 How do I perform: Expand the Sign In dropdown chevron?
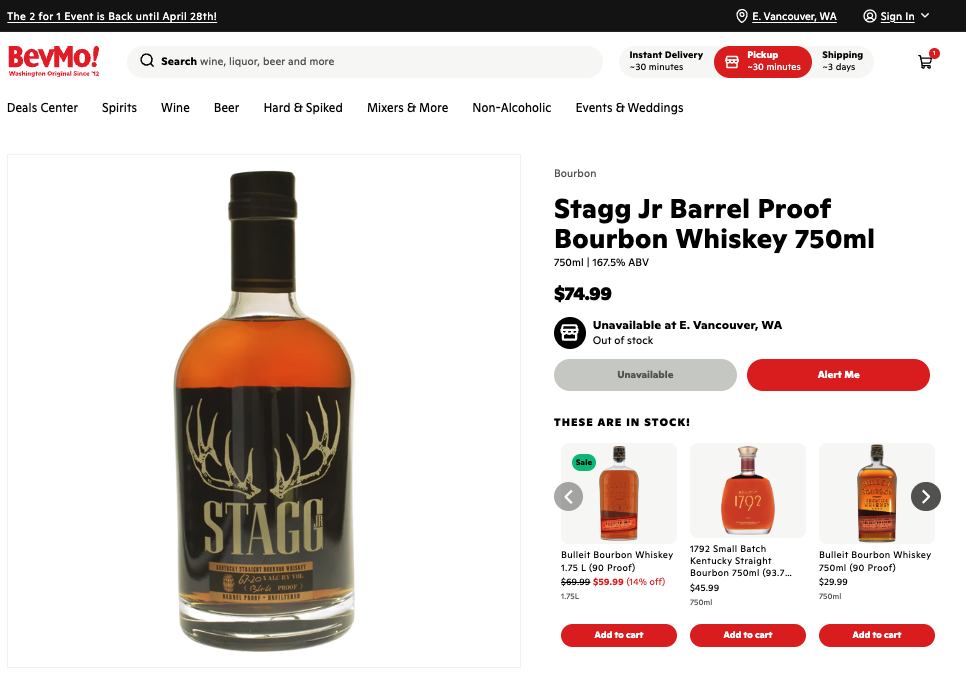click(925, 15)
